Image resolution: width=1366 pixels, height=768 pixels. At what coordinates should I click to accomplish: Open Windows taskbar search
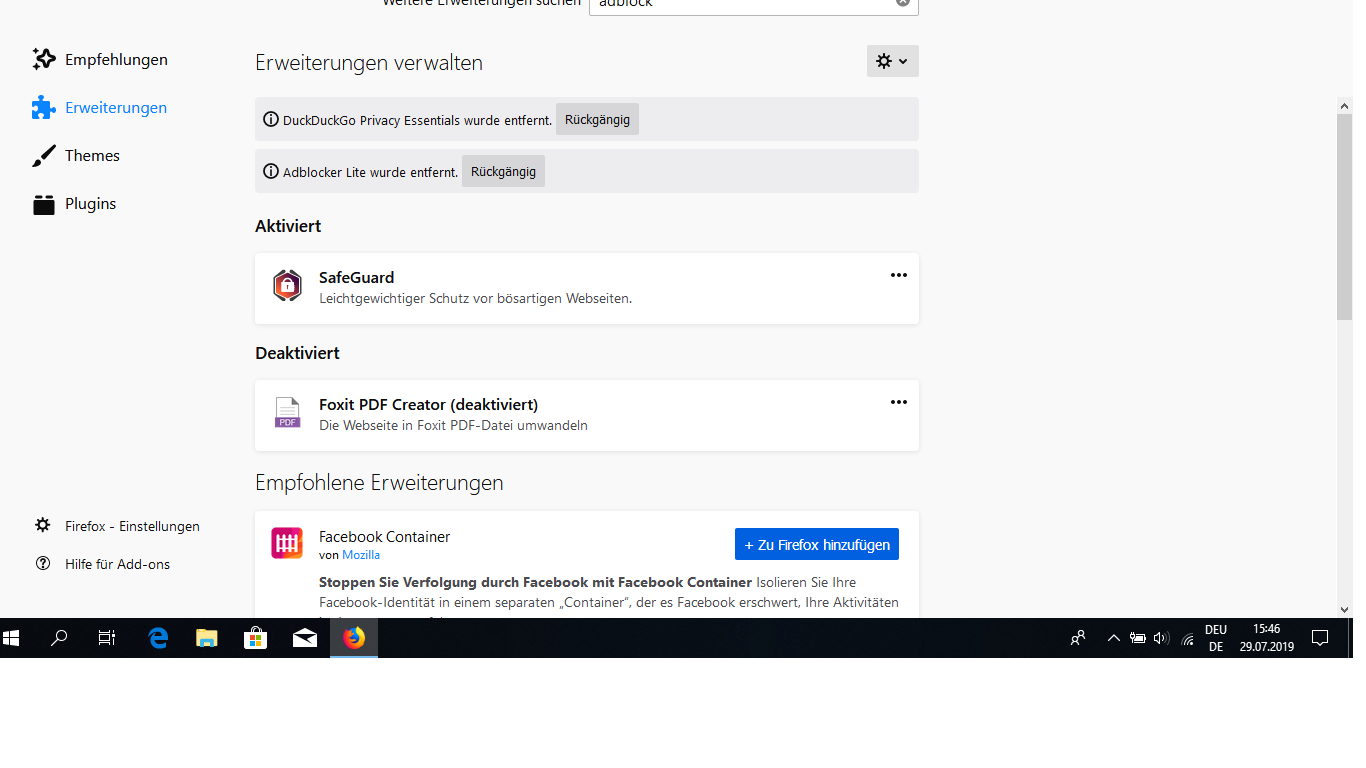[59, 637]
